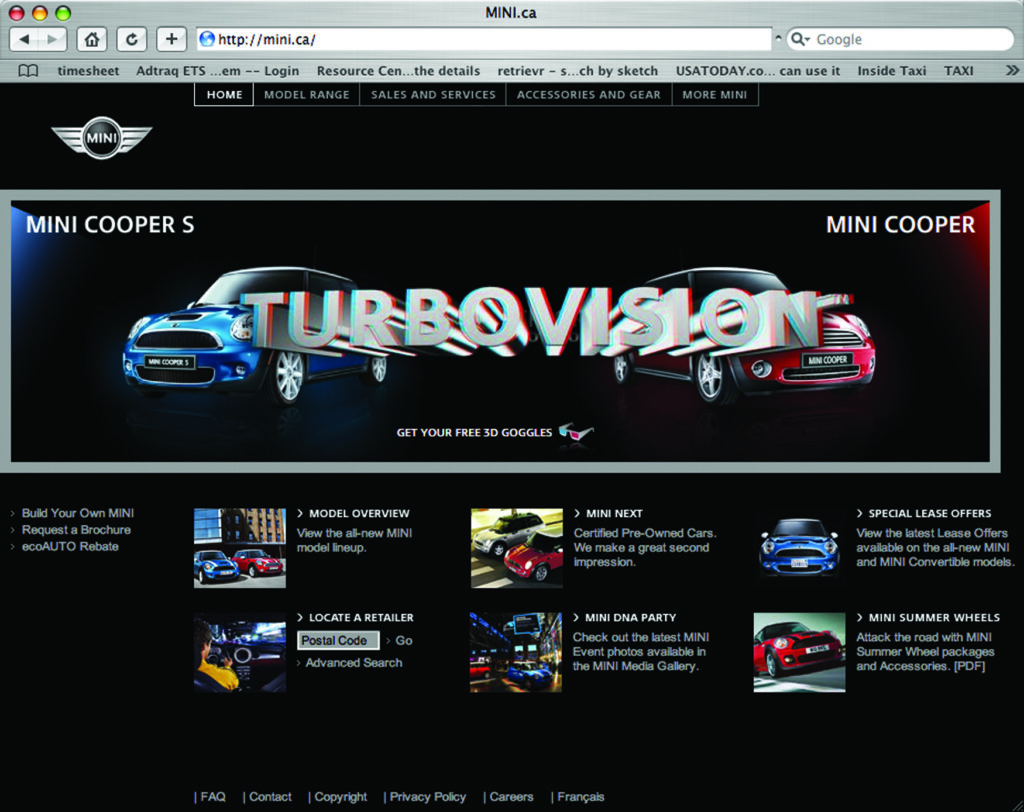1024x812 pixels.
Task: Show more bookmarks via the double-chevron
Action: click(x=1012, y=70)
